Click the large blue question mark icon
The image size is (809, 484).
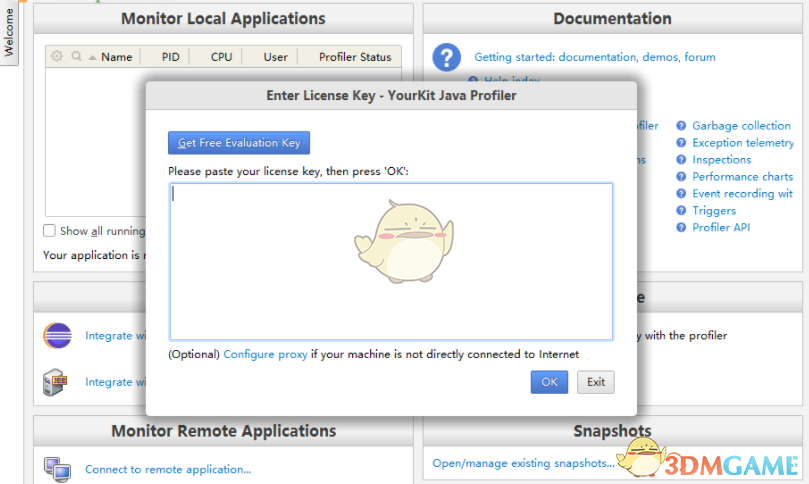tap(447, 57)
